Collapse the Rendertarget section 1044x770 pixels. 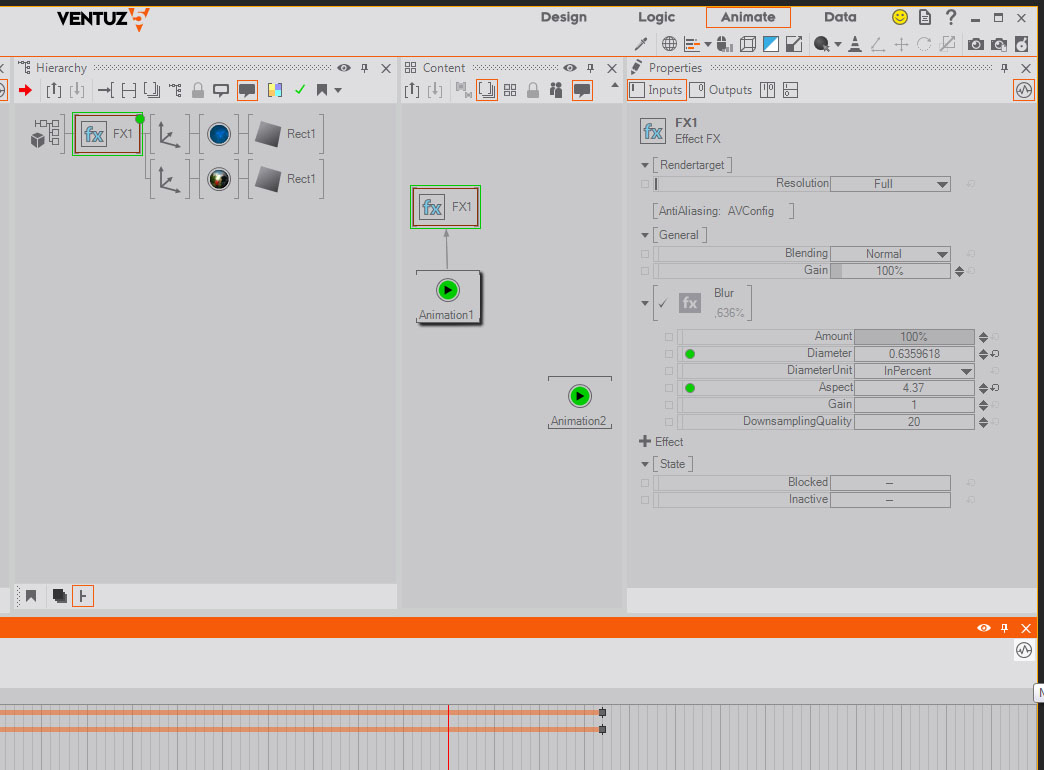[x=645, y=164]
